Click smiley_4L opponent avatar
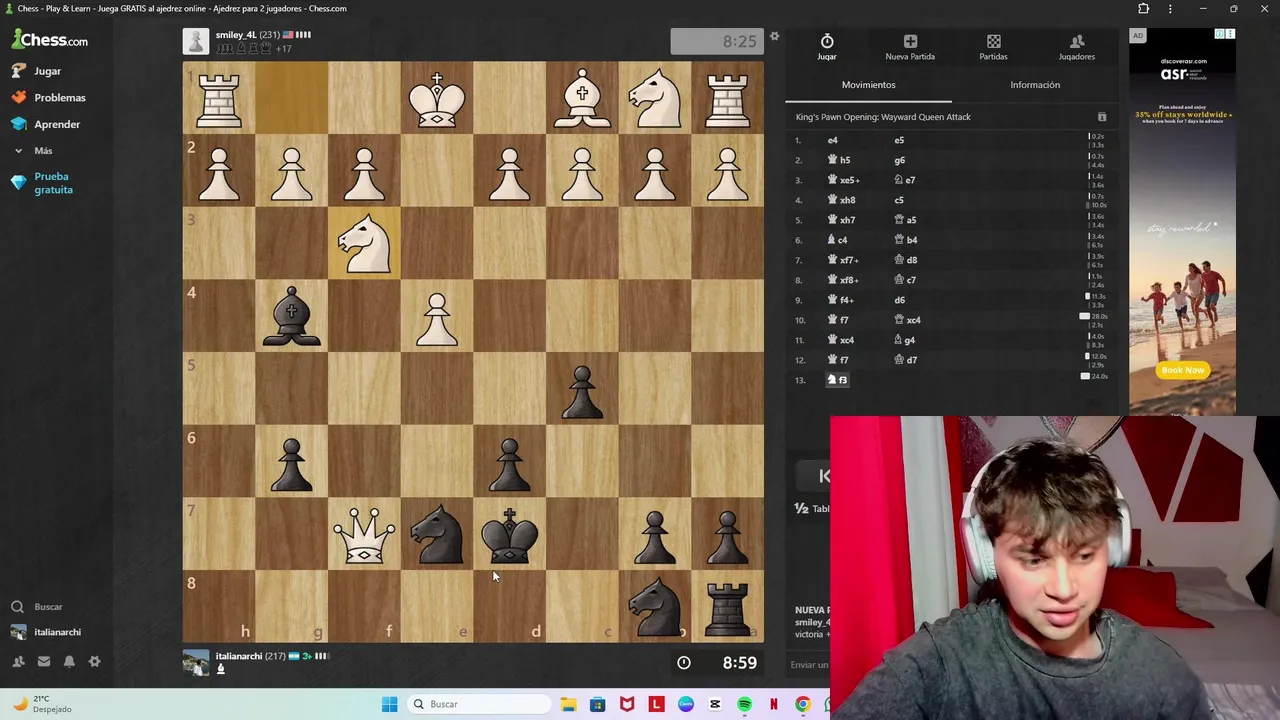 (x=196, y=41)
